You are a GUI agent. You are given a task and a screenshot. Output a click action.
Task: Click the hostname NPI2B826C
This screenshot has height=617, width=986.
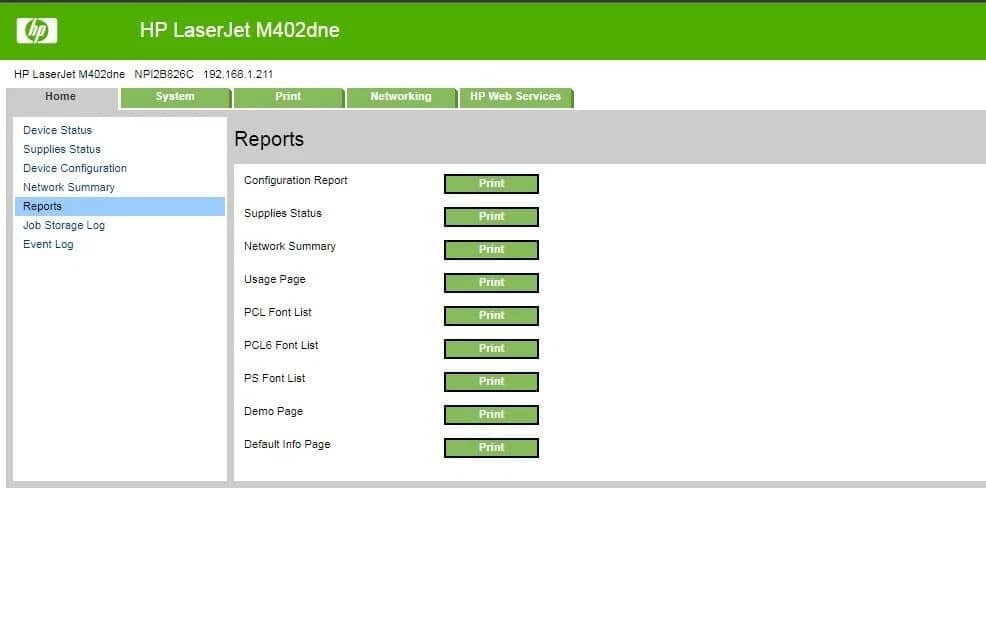[164, 74]
